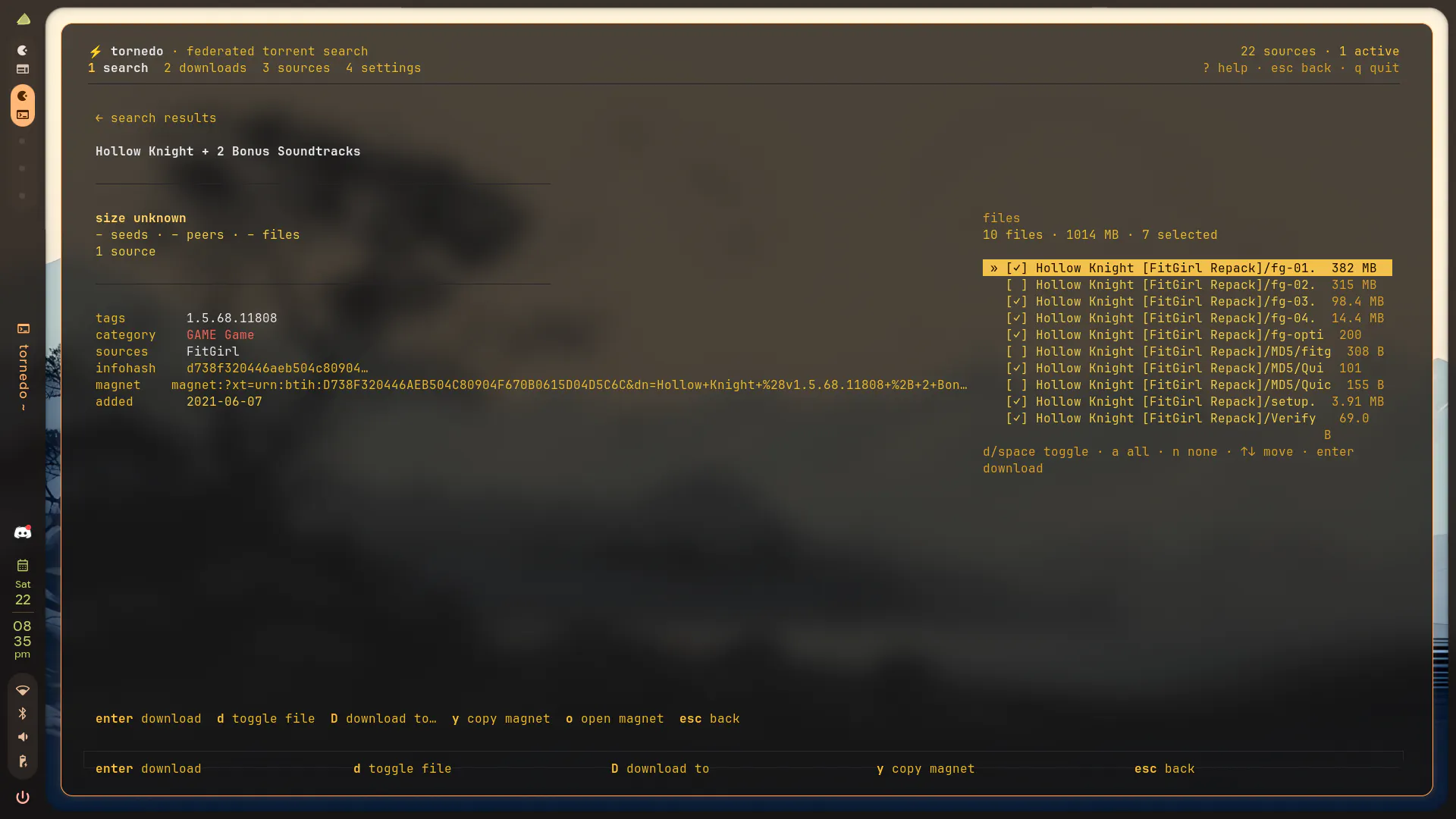This screenshot has width=1456, height=819.
Task: Open Bluetooth settings icon
Action: pos(23,714)
